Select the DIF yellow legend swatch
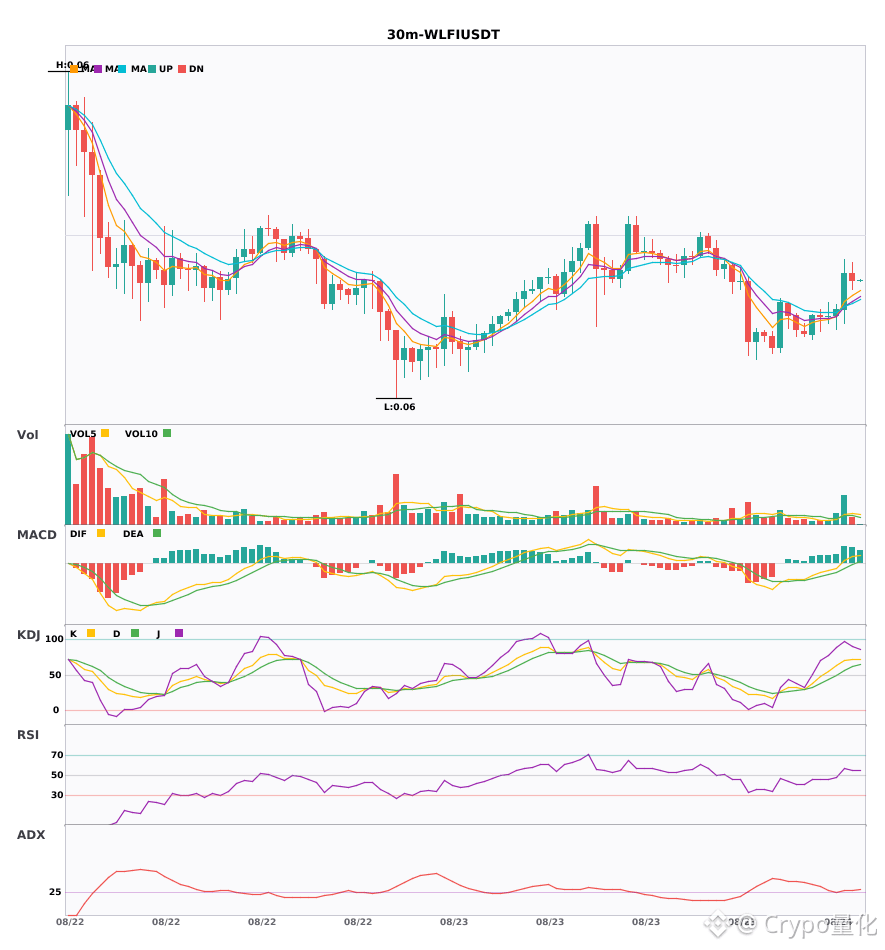The height and width of the screenshot is (950, 885). pyautogui.click(x=101, y=533)
